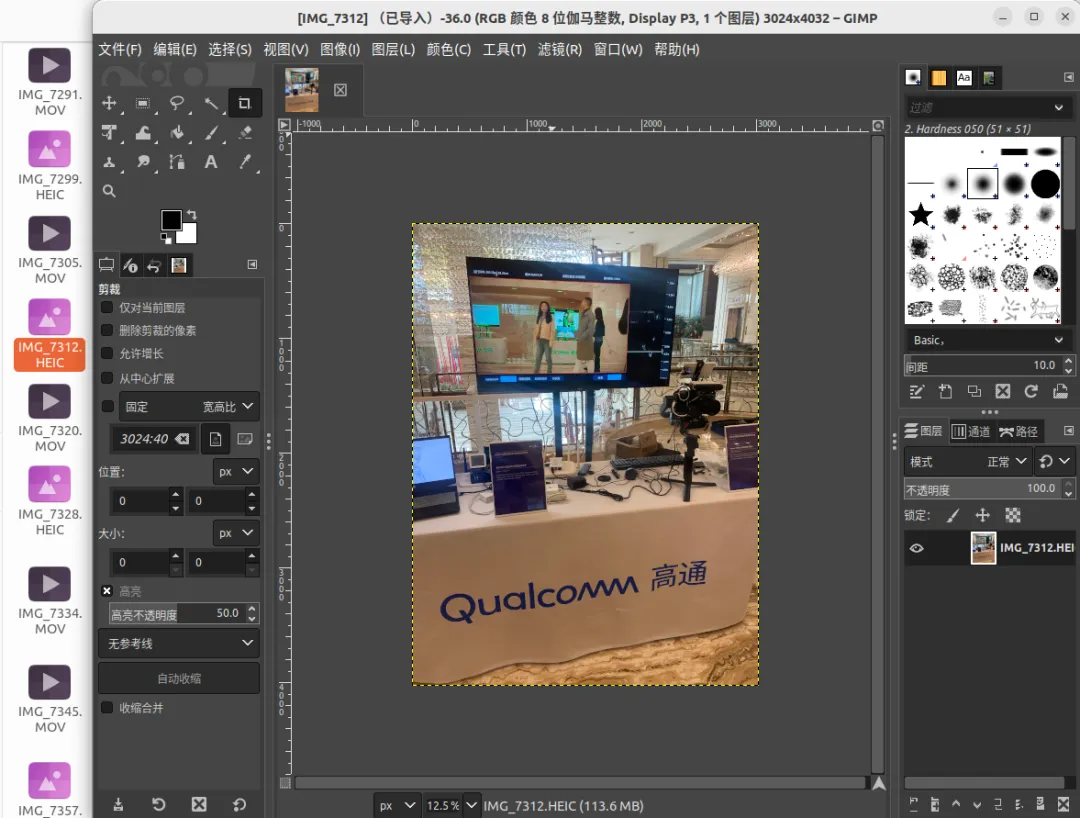Enable 允许增长 checkbox

(x=107, y=353)
